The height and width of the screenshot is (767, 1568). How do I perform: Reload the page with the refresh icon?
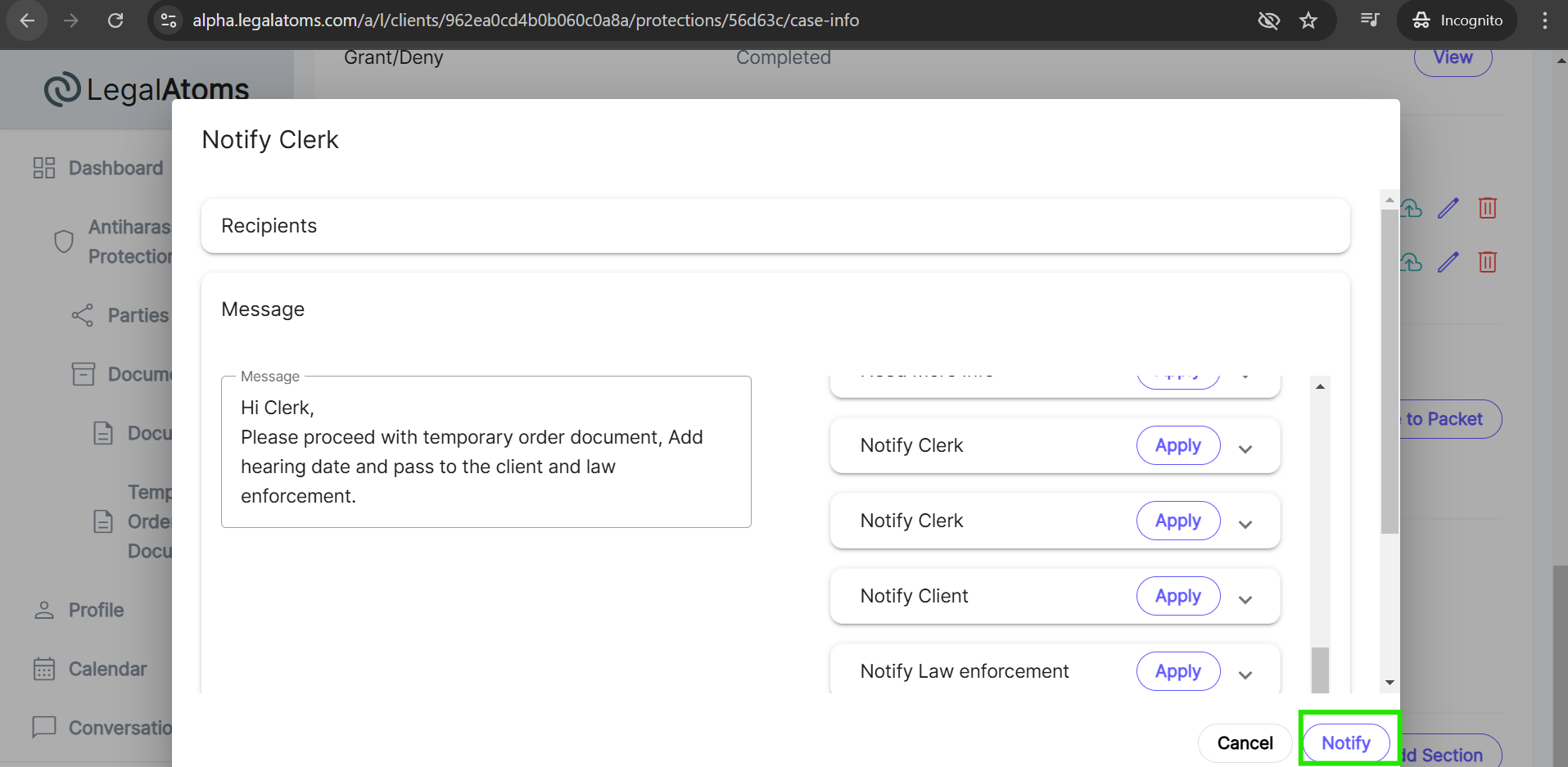[115, 20]
